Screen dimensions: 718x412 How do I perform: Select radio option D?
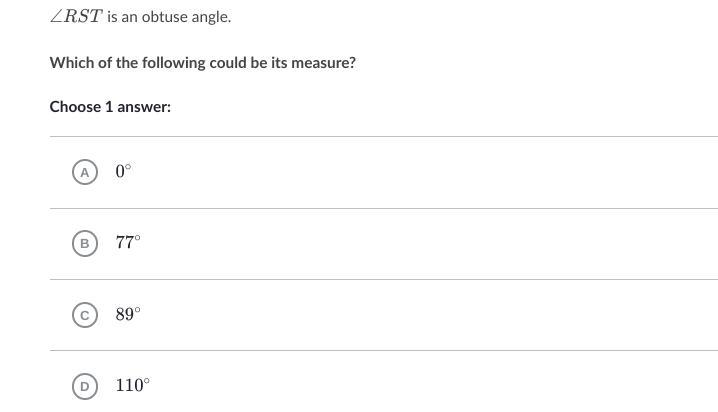point(85,386)
